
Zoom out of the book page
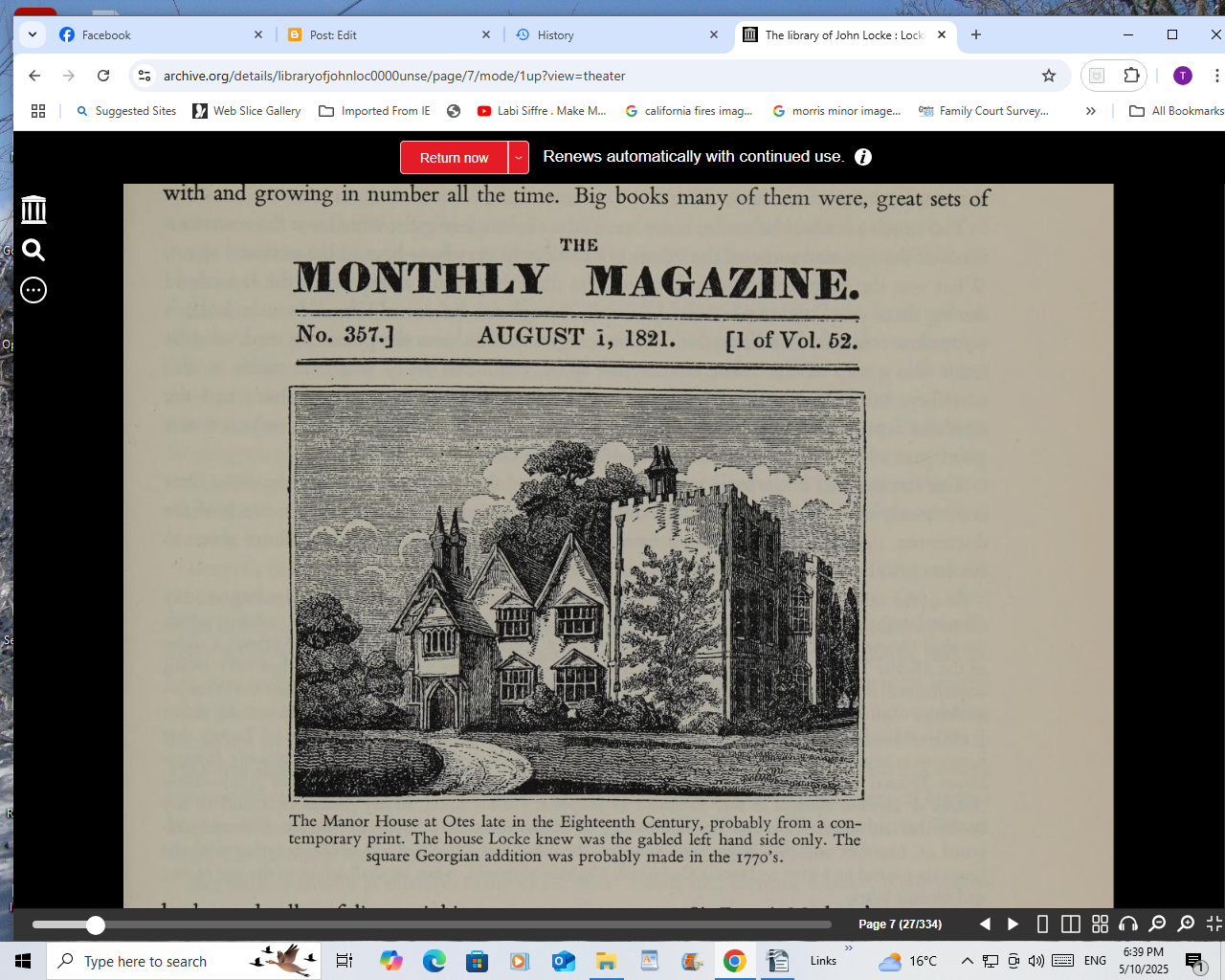[x=1157, y=924]
